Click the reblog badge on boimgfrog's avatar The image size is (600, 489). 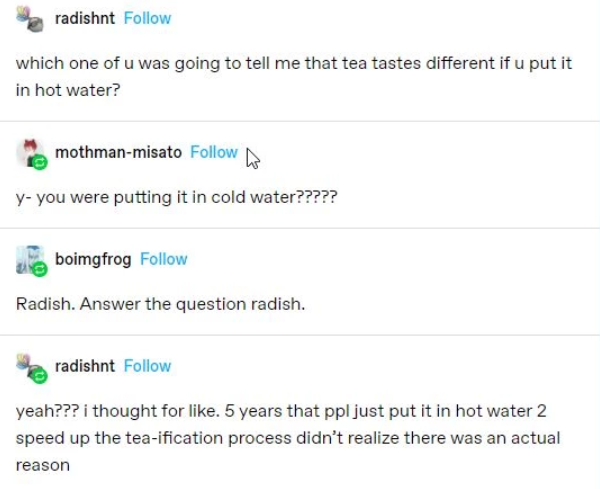click(40, 269)
